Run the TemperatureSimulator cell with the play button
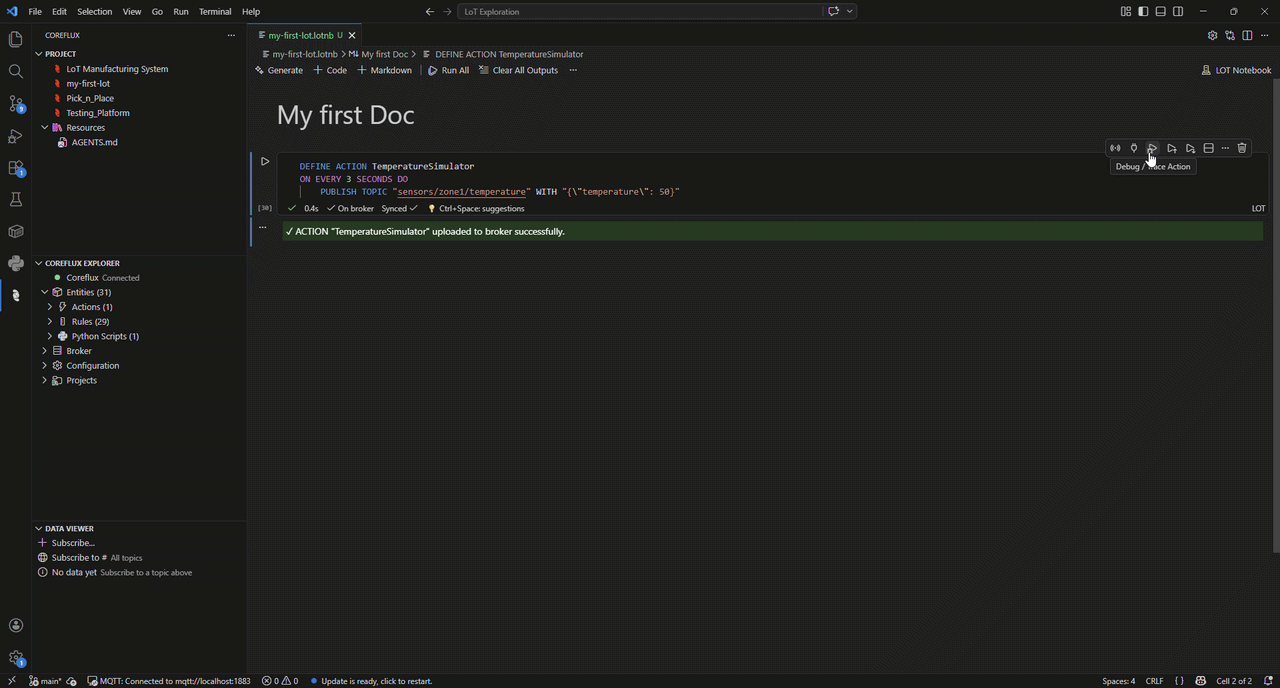The width and height of the screenshot is (1280, 688). [x=264, y=161]
